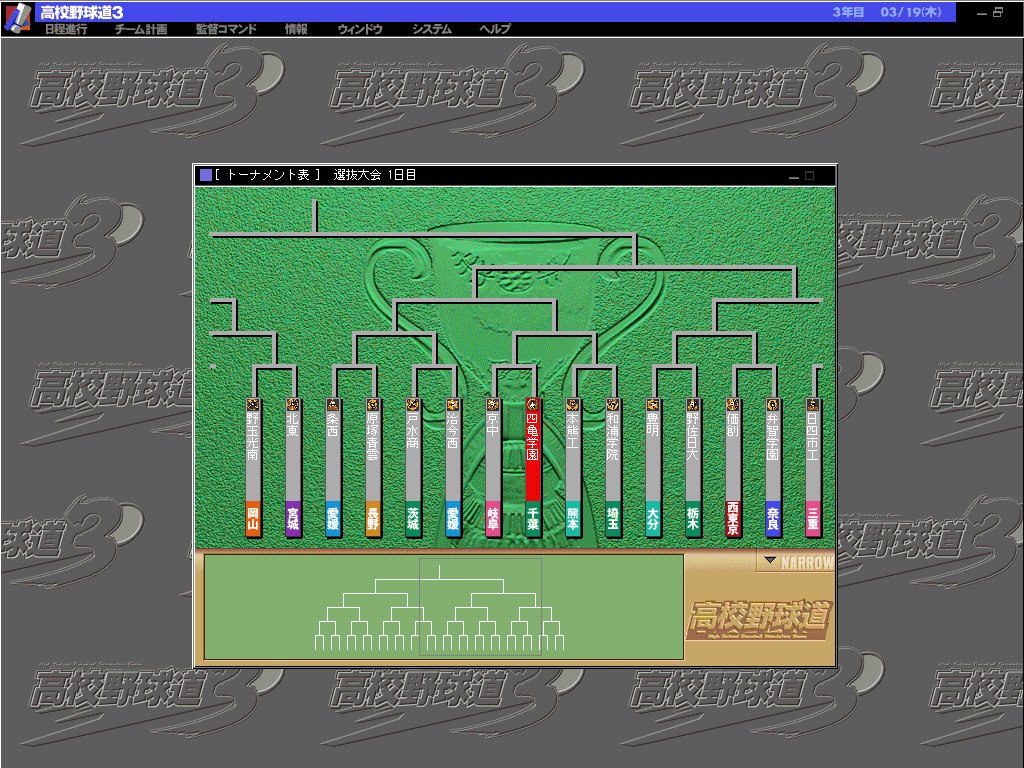1024x768 pixels.
Task: Select the 野佐日大 team name bar
Action: [x=693, y=456]
